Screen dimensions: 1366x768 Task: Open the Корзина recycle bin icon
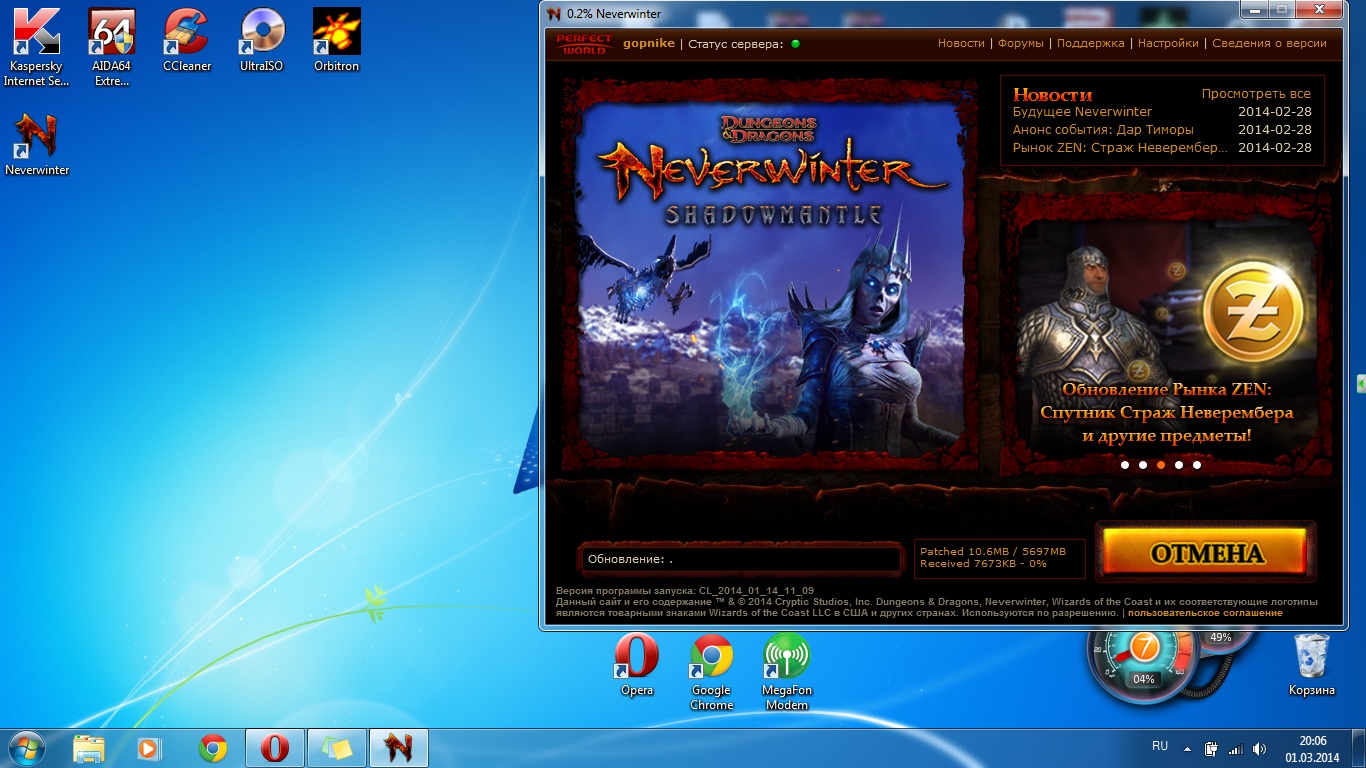1311,664
